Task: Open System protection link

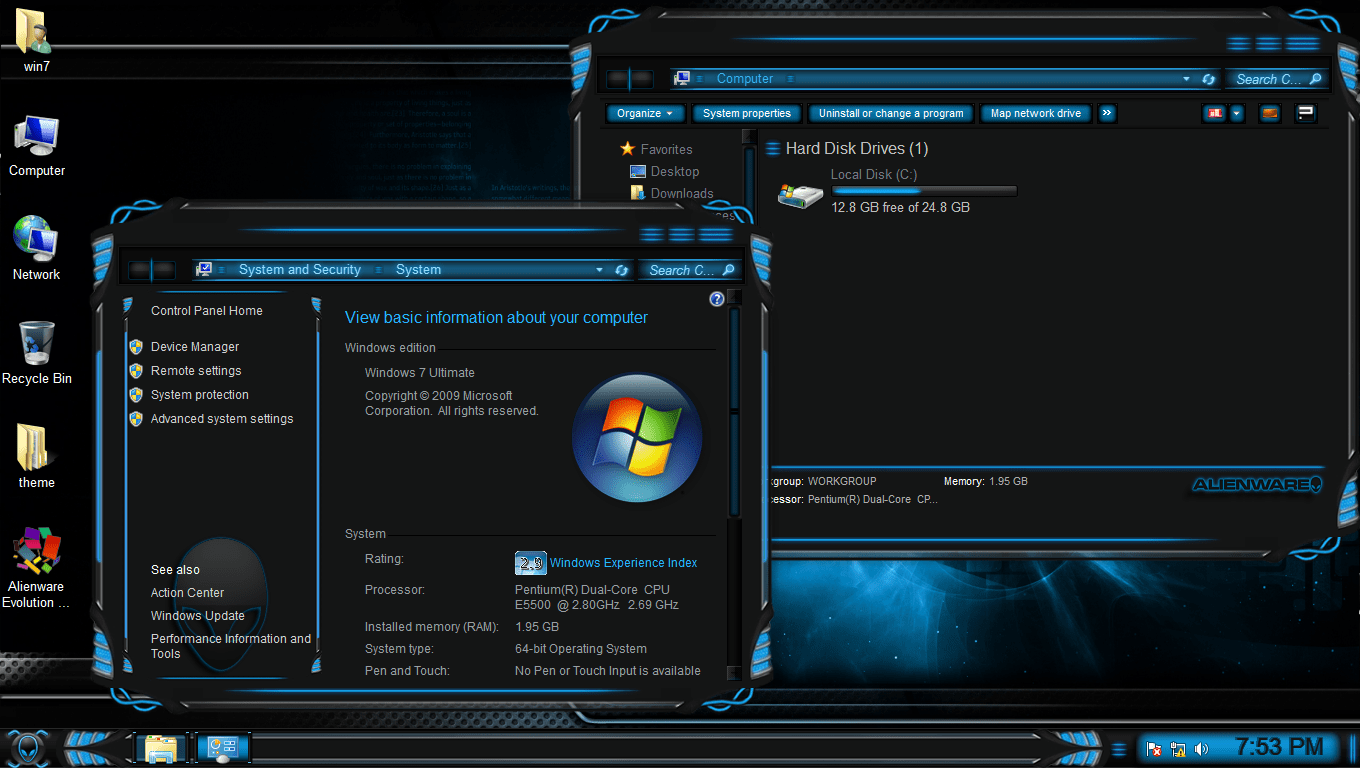Action: (200, 395)
